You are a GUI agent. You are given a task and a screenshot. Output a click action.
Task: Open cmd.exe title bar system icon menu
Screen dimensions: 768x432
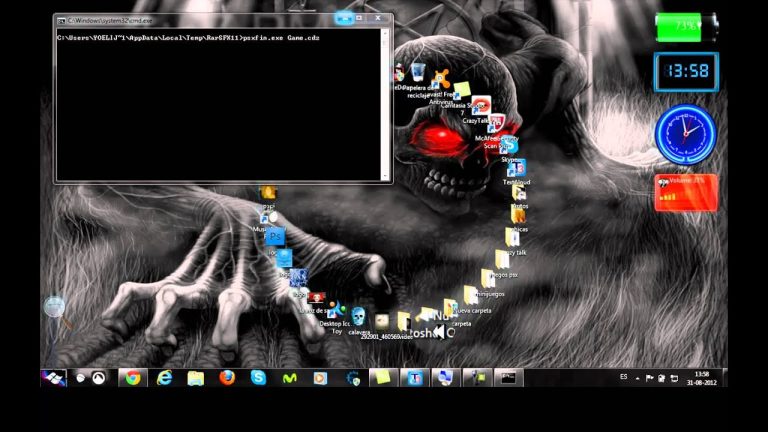coord(61,21)
